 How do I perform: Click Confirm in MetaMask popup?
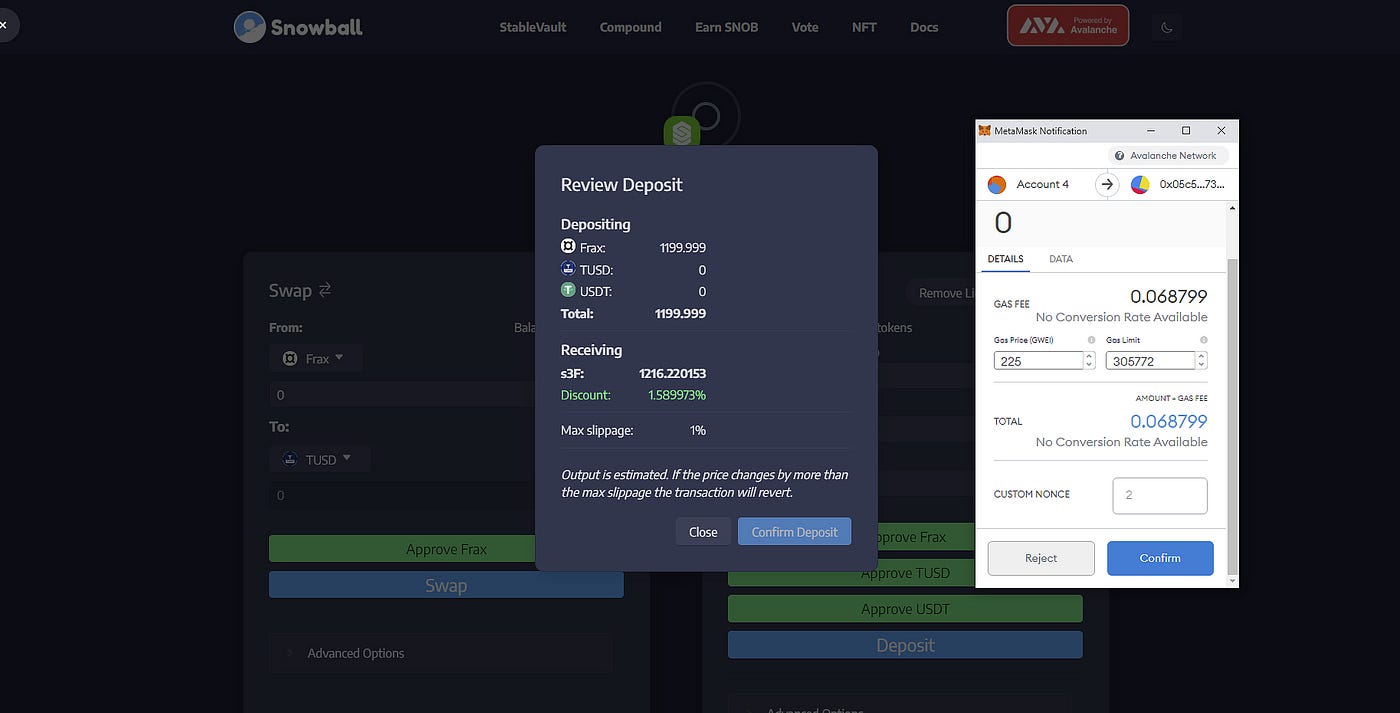click(x=1160, y=558)
